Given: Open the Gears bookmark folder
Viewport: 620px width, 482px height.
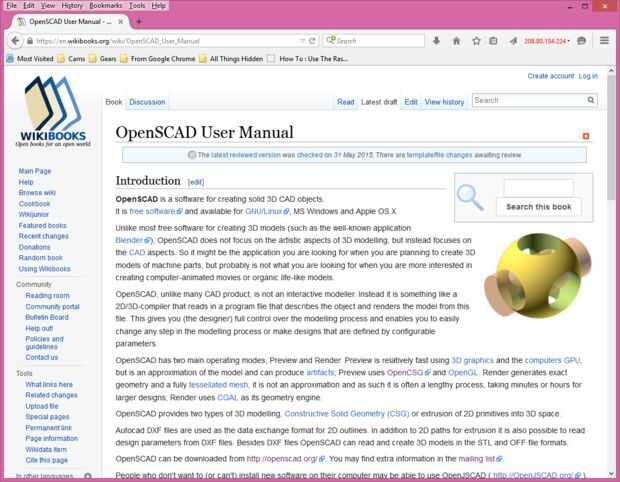Looking at the screenshot, I should (102, 59).
